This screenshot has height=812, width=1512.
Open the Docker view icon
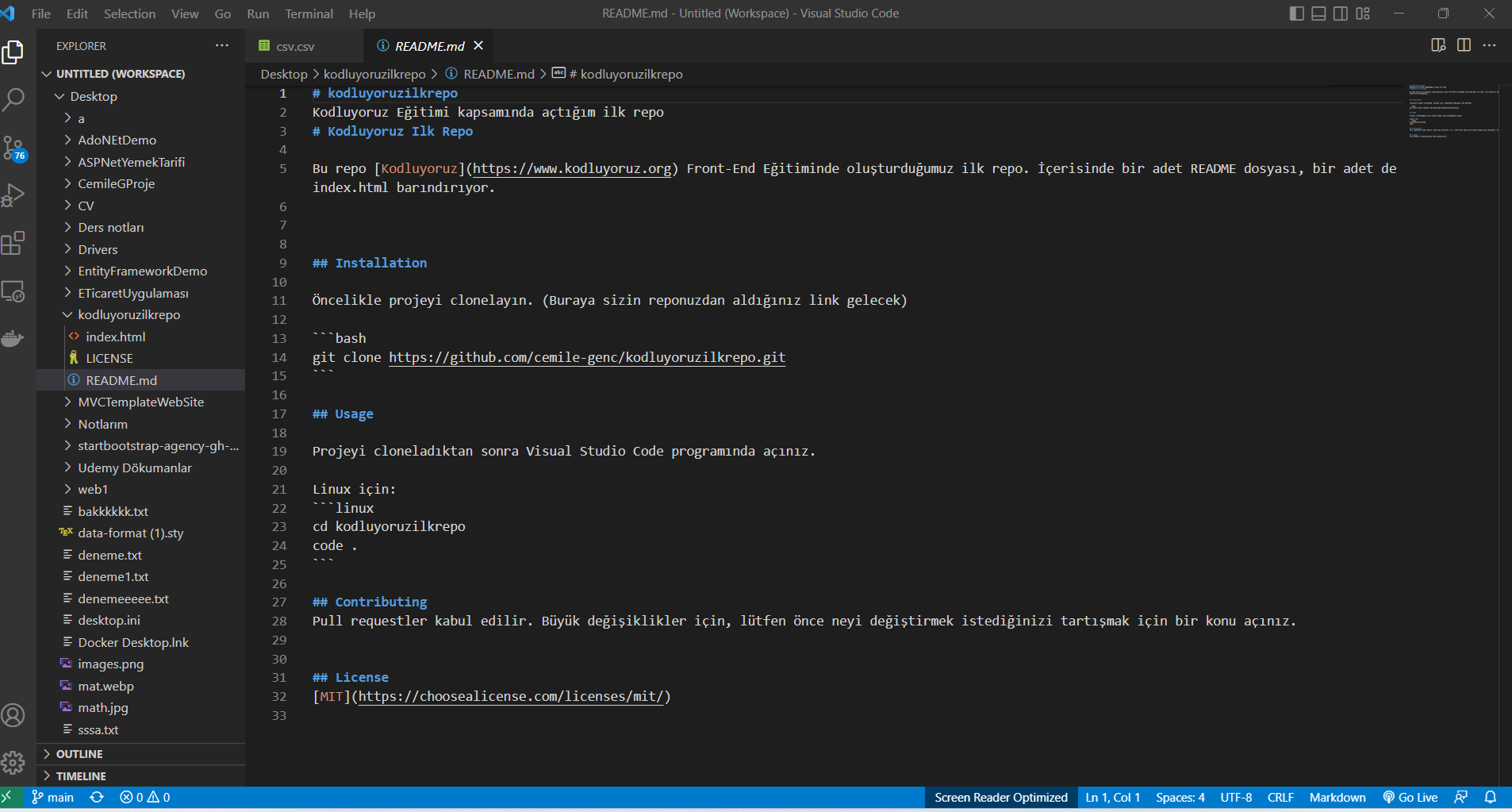[13, 338]
